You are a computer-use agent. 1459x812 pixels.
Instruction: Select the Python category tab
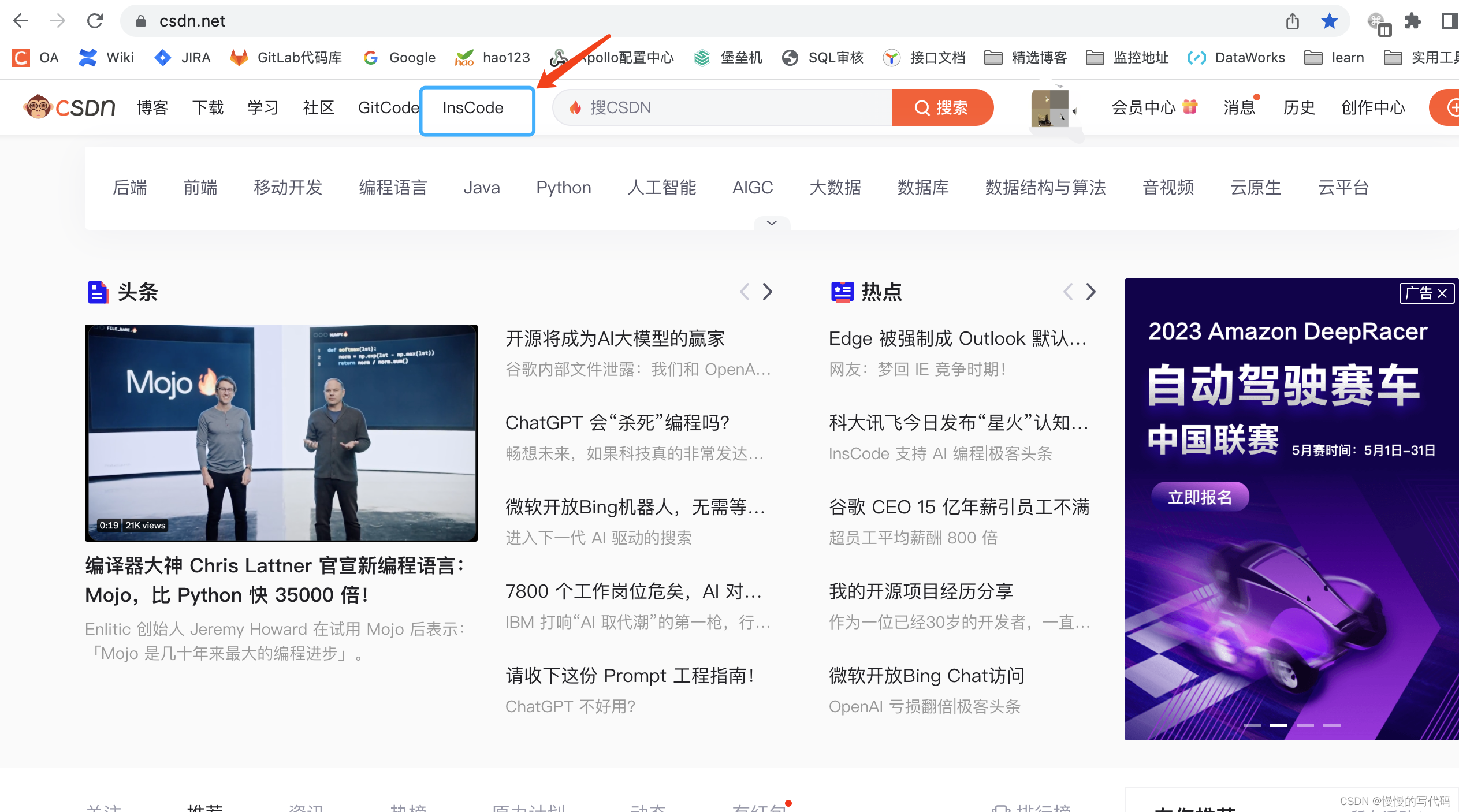pyautogui.click(x=564, y=188)
